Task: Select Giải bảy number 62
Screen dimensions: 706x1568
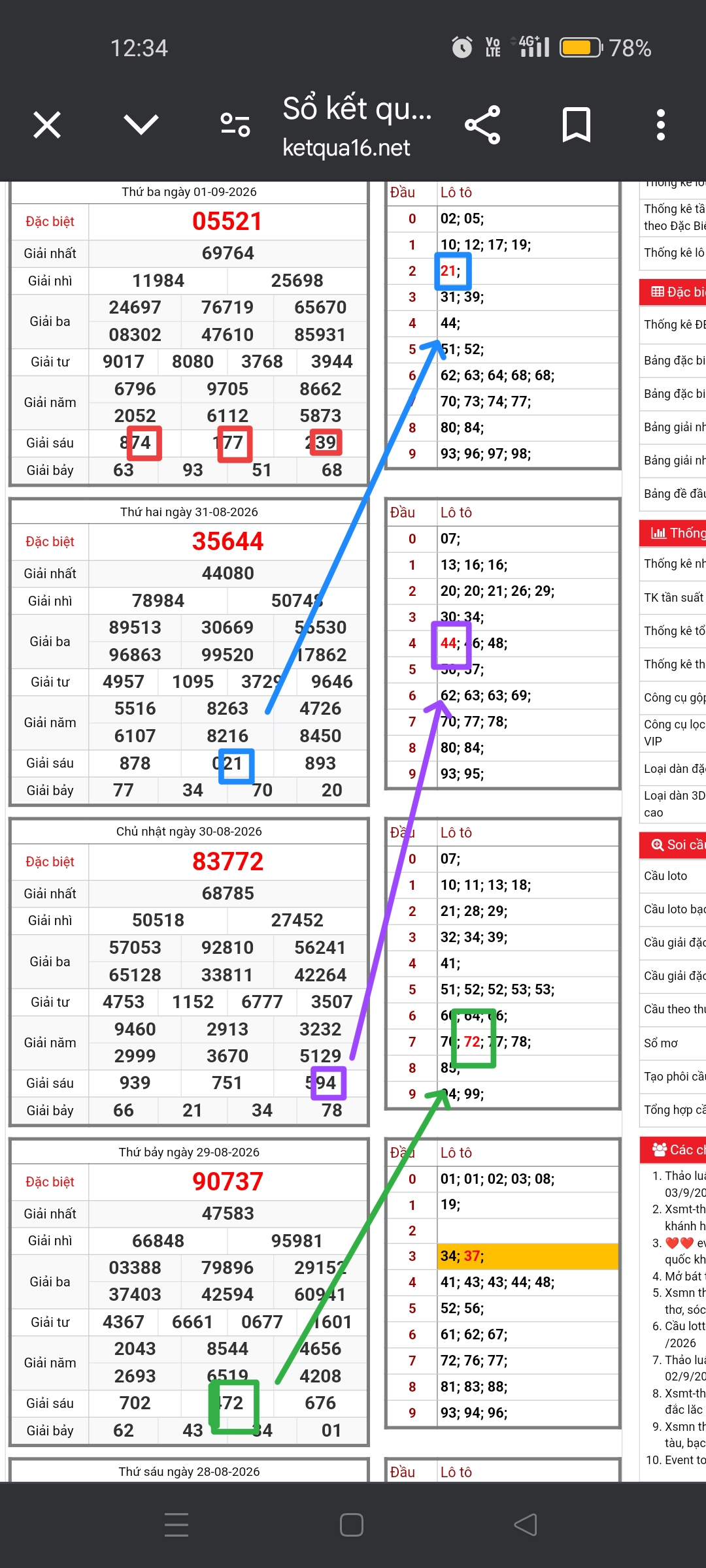Action: click(x=124, y=1431)
